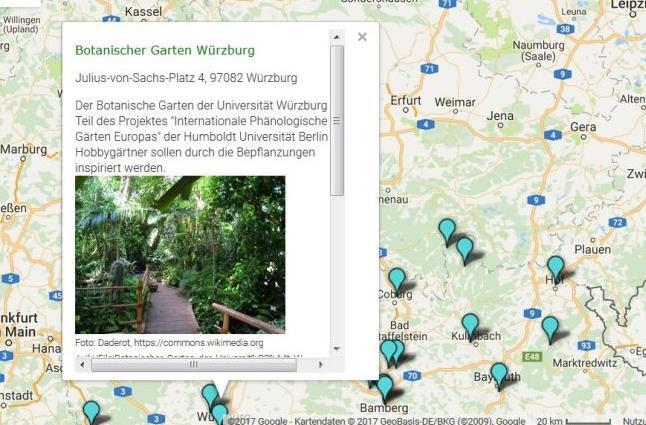Click the highway 93 shield near Marktredwitz
Viewport: 646px width, 425px height.
586,345
